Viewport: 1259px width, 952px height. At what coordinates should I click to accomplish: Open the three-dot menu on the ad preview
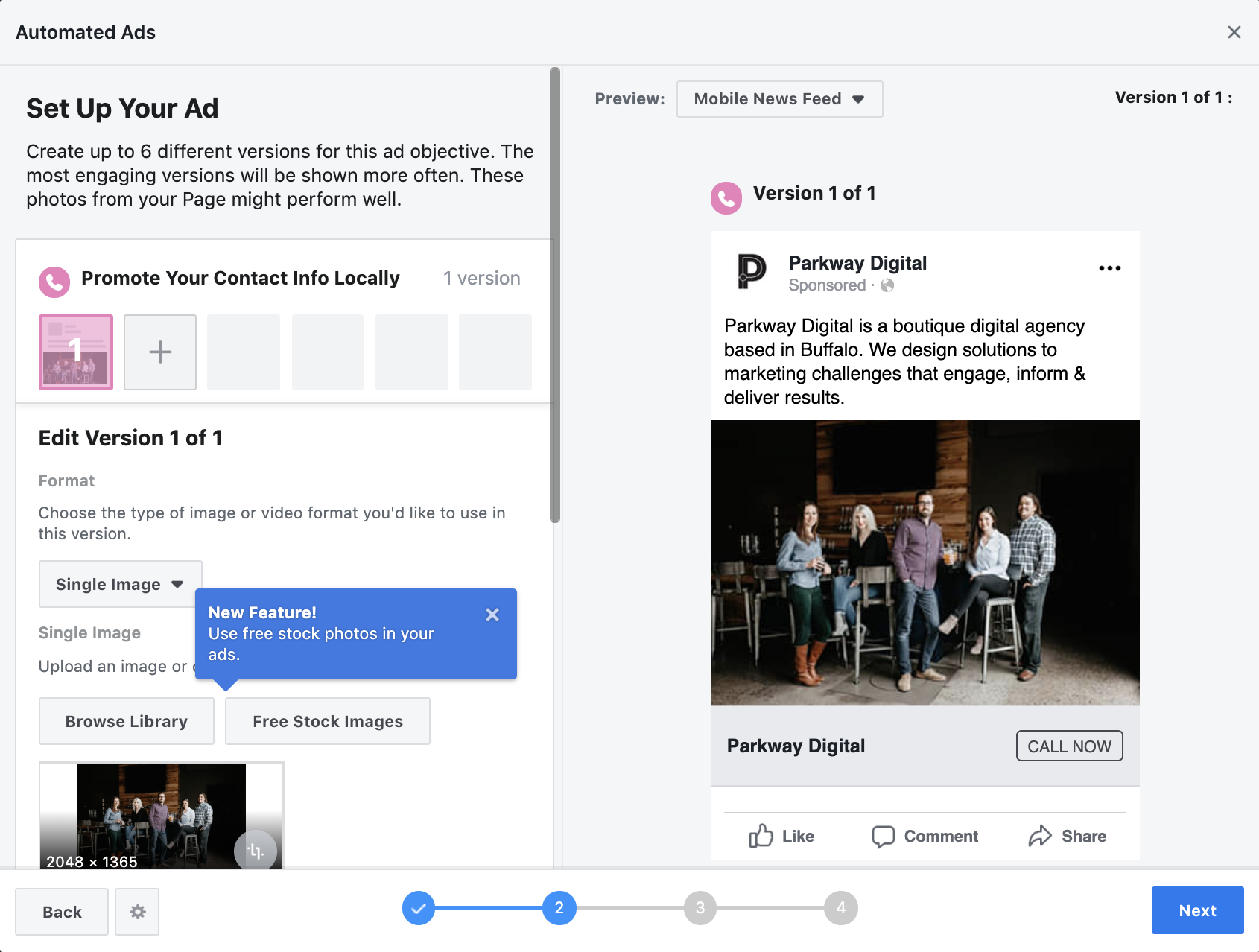pyautogui.click(x=1109, y=268)
